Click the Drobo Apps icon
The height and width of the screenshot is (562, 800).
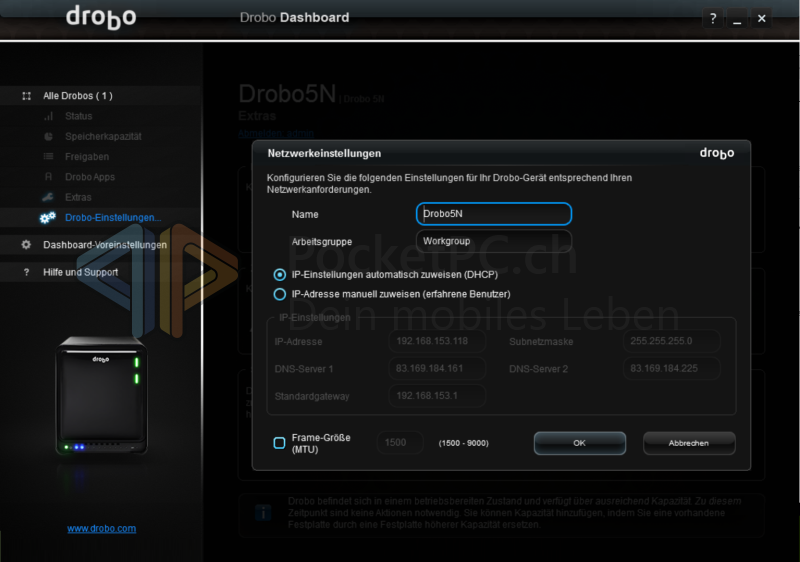click(x=48, y=177)
